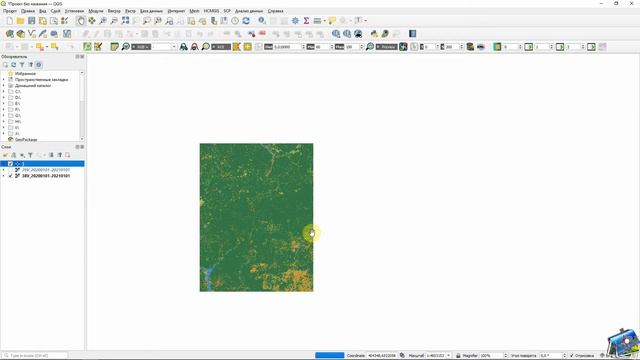The height and width of the screenshot is (360, 640).
Task: Open the map scale dropdown in status bar
Action: tap(449, 356)
